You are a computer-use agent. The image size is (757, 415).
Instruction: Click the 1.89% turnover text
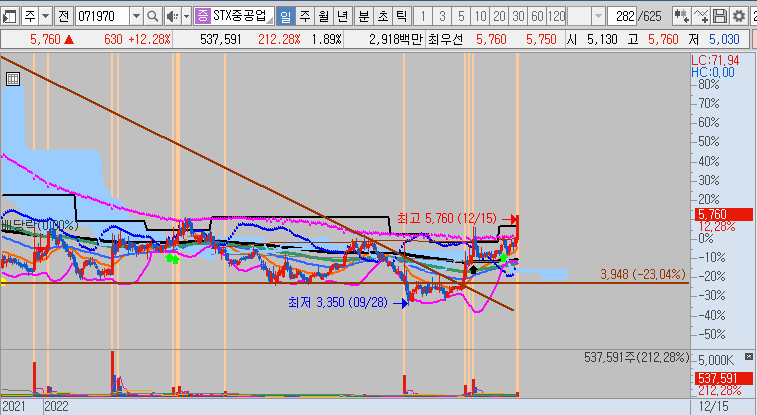[x=326, y=39]
